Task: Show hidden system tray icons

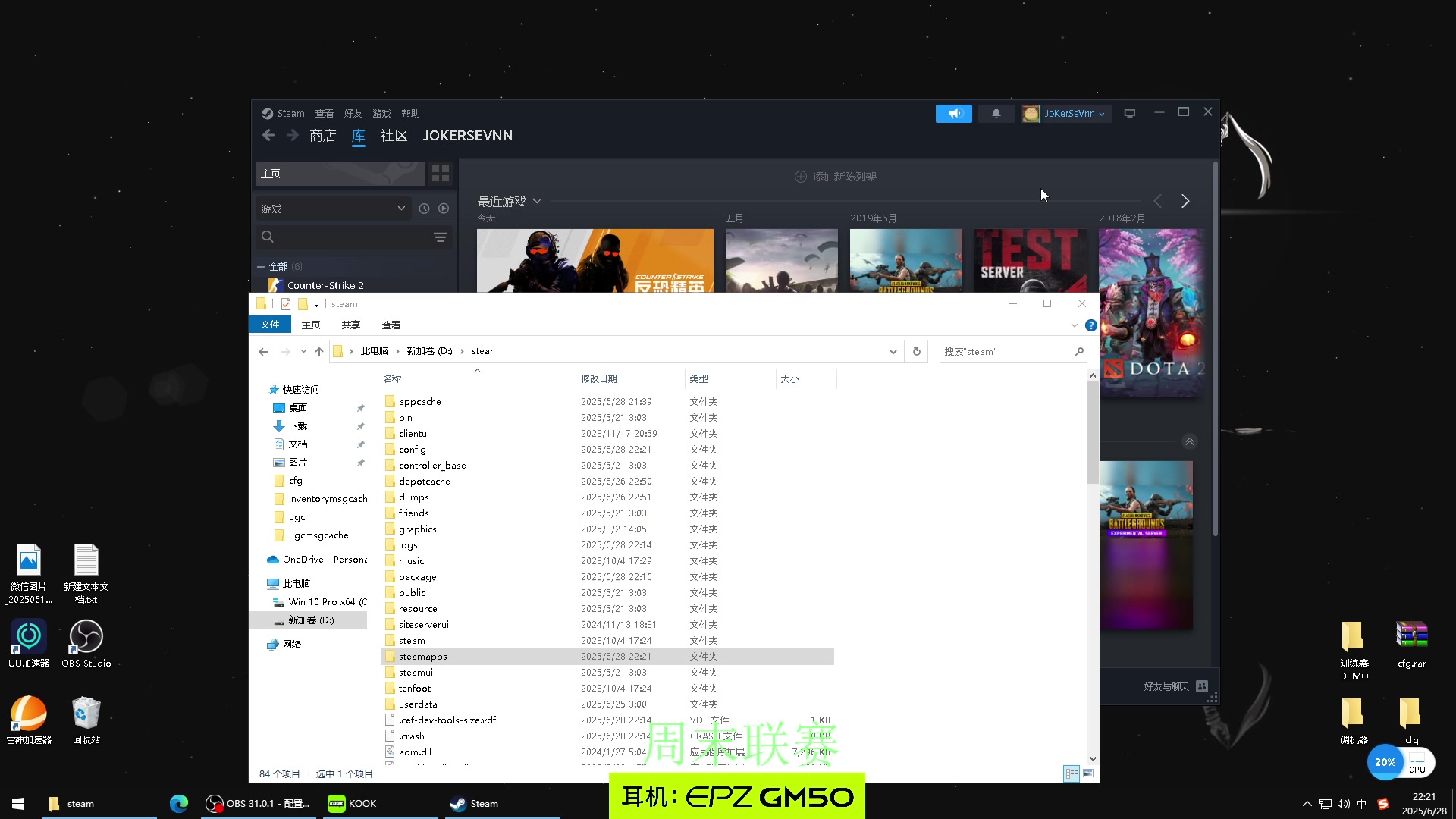Action: click(x=1307, y=804)
